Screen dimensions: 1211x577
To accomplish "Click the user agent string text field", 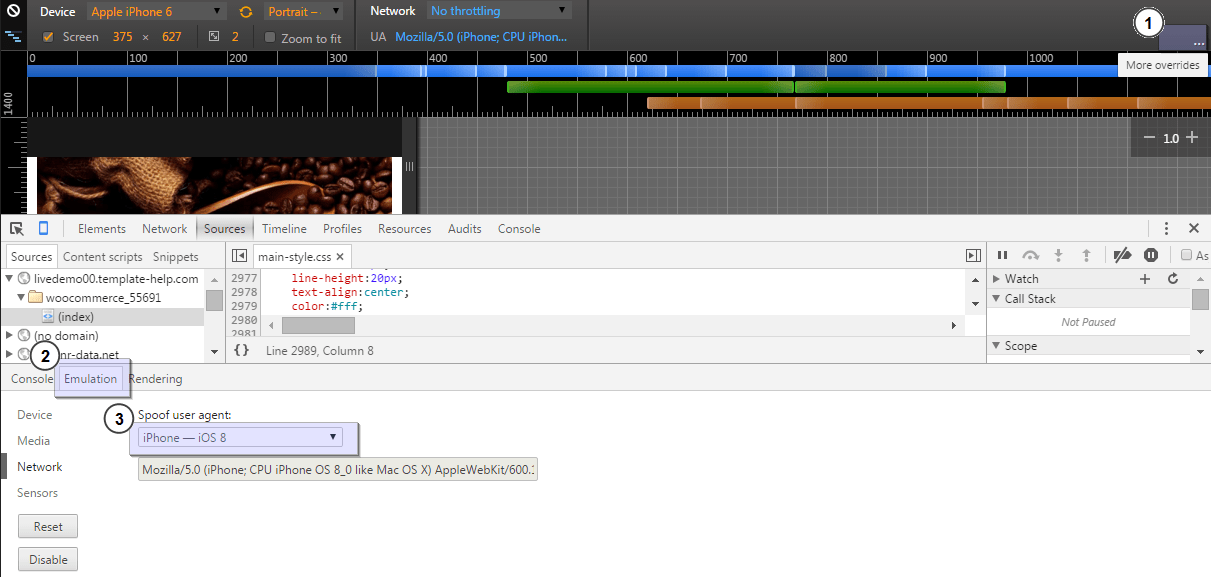I will [338, 470].
